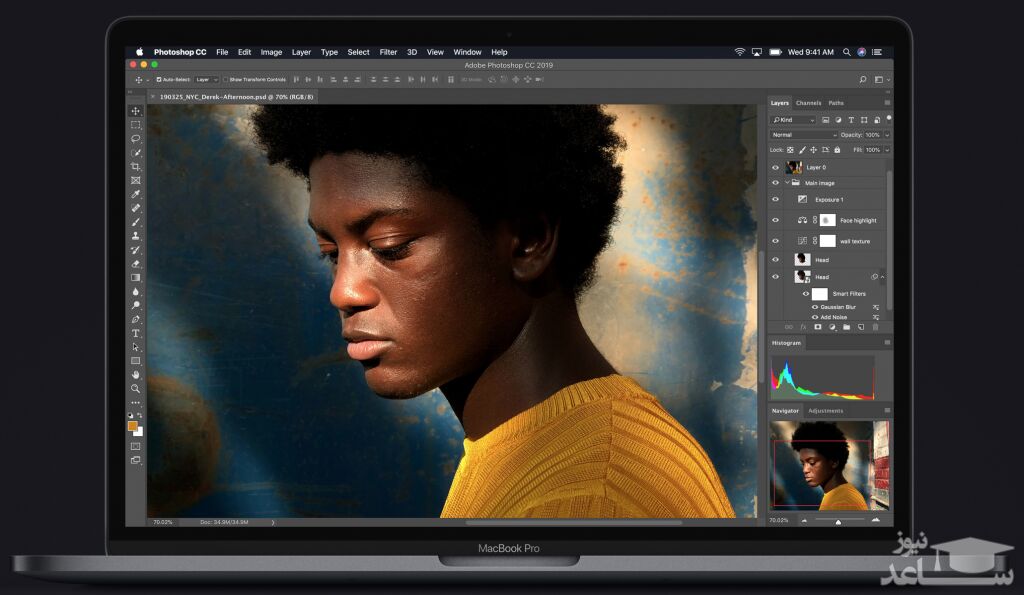Open the Opacity slider control

coord(886,136)
